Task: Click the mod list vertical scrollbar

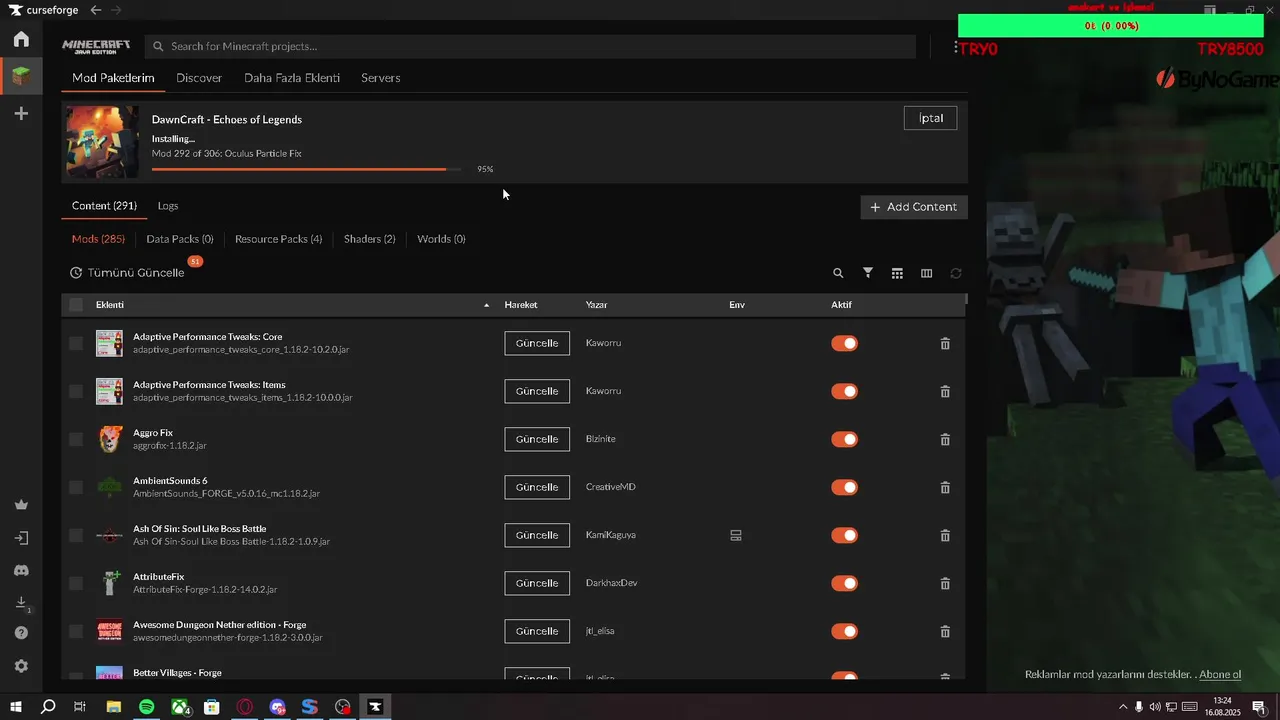Action: click(966, 297)
